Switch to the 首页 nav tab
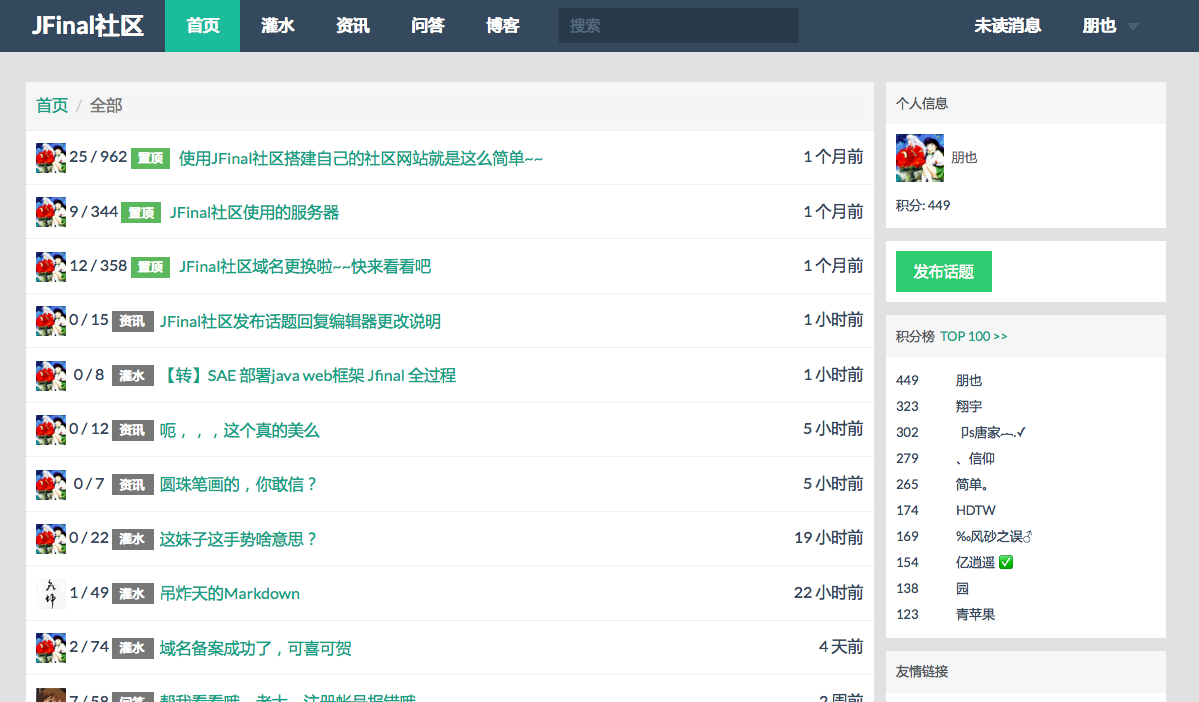The image size is (1199, 702). pos(203,26)
